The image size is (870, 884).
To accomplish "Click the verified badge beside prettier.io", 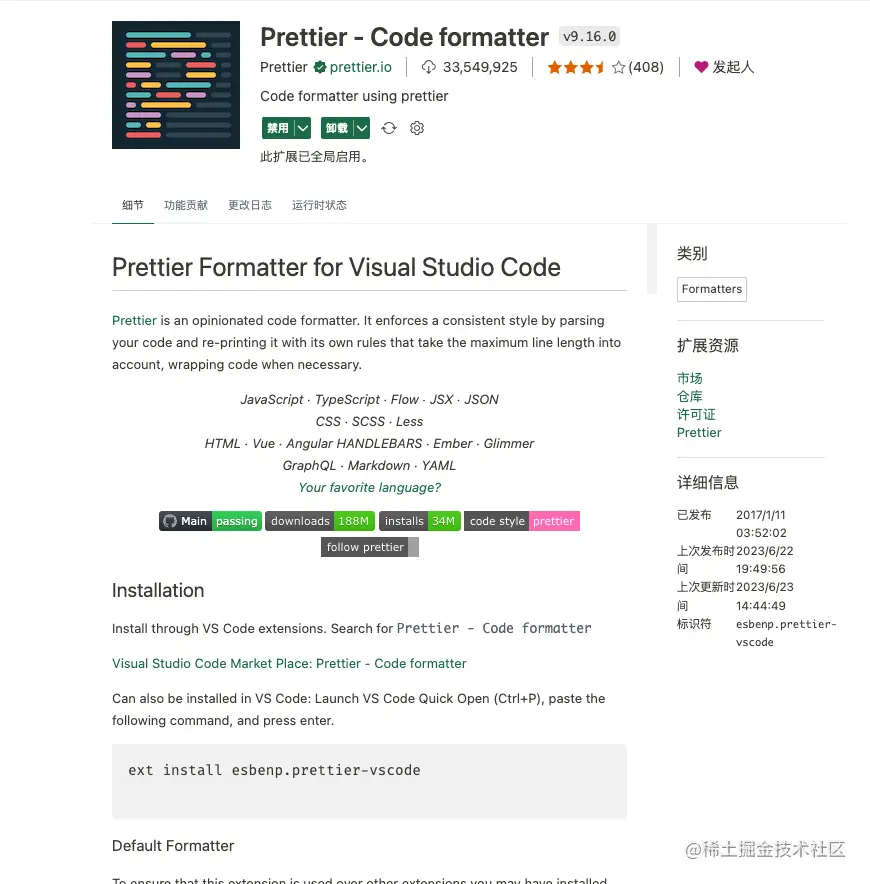I will 320,67.
